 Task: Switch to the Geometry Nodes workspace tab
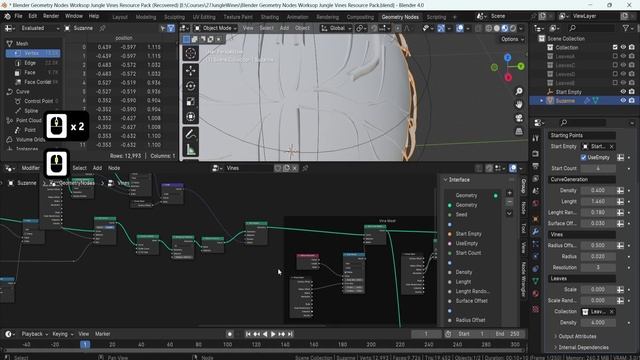pyautogui.click(x=400, y=17)
